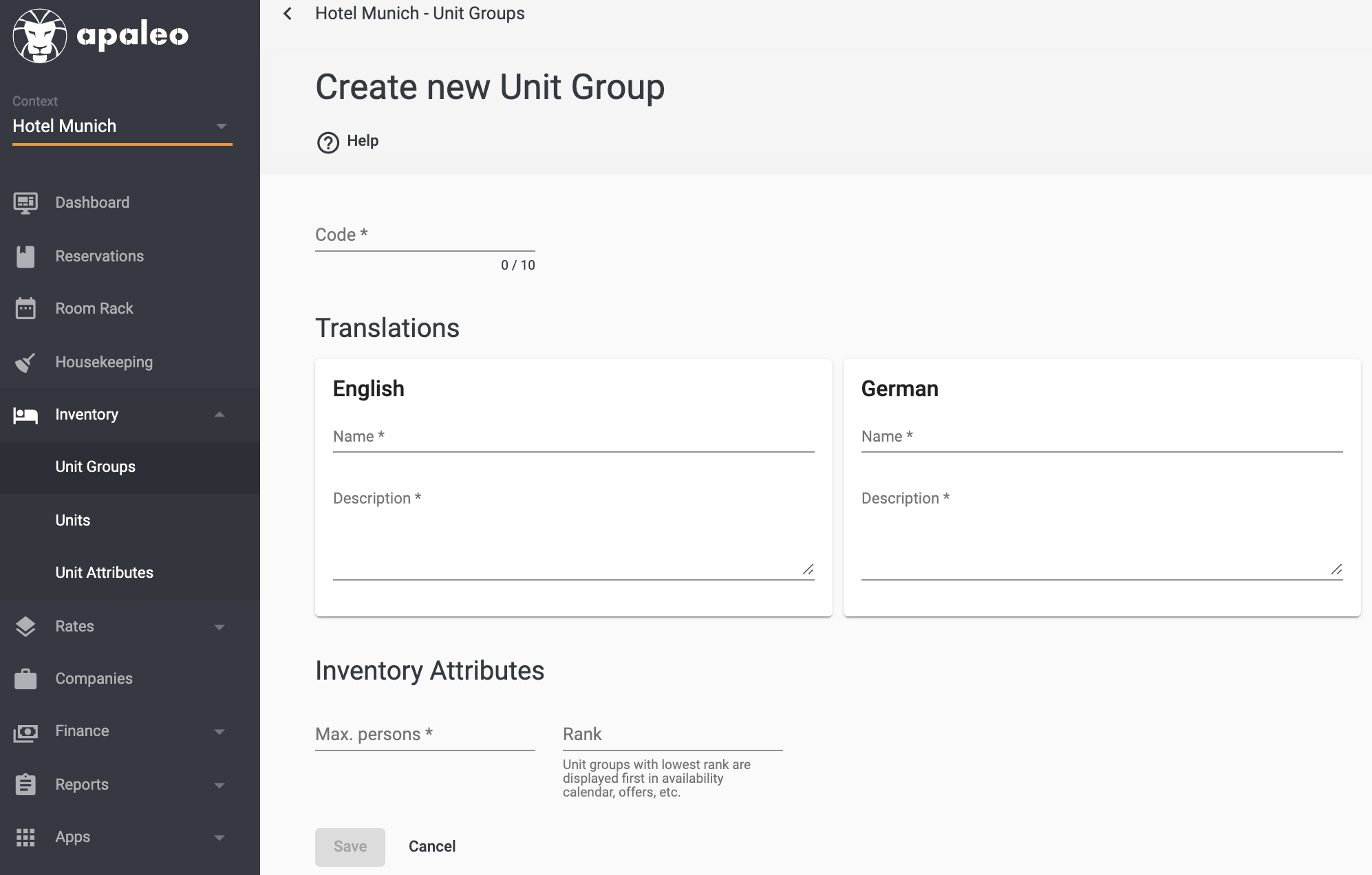Image resolution: width=1372 pixels, height=875 pixels.
Task: Click the Finance money icon
Action: pos(25,732)
